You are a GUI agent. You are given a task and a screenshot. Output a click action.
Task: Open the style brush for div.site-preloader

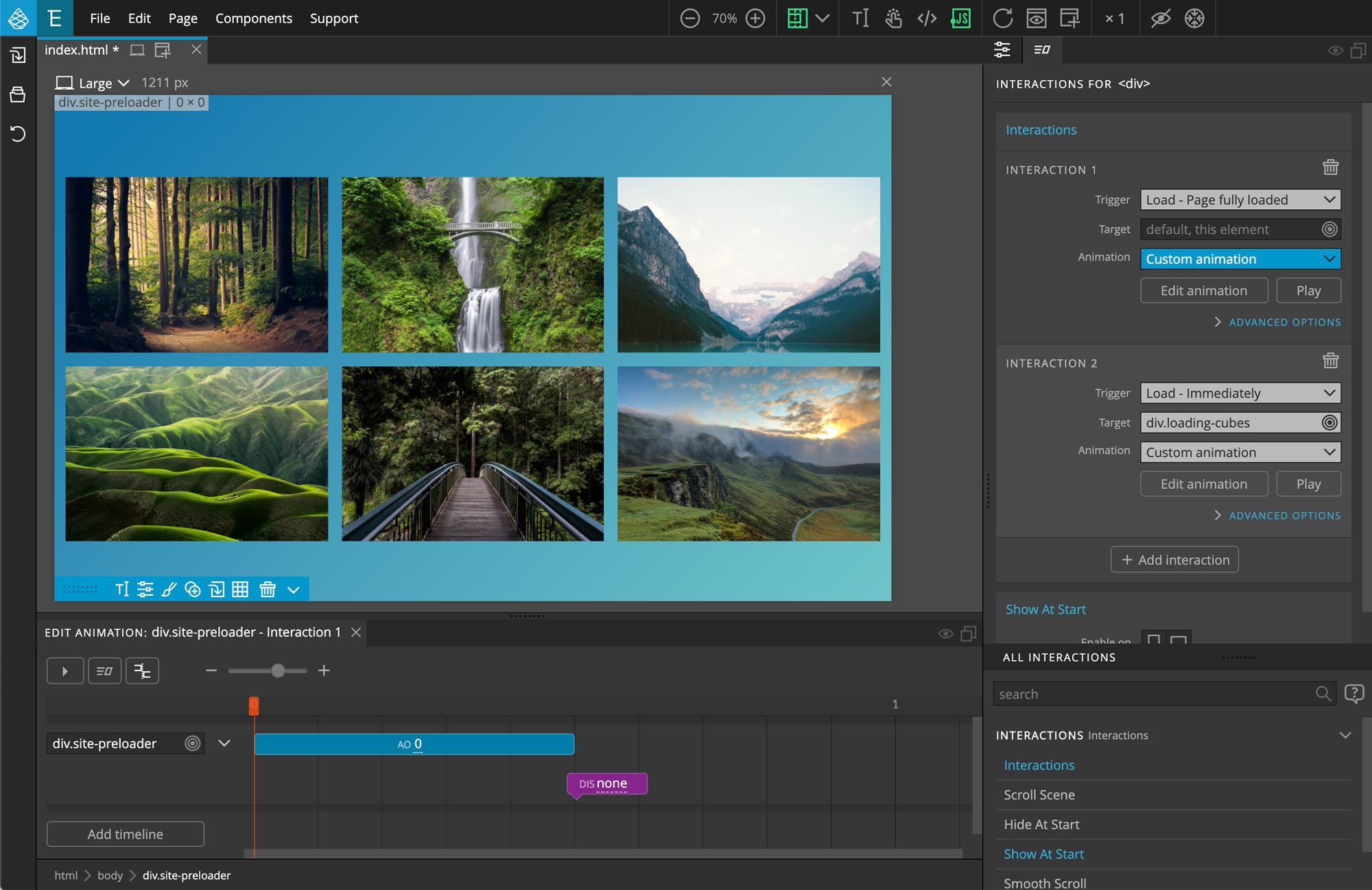[168, 589]
